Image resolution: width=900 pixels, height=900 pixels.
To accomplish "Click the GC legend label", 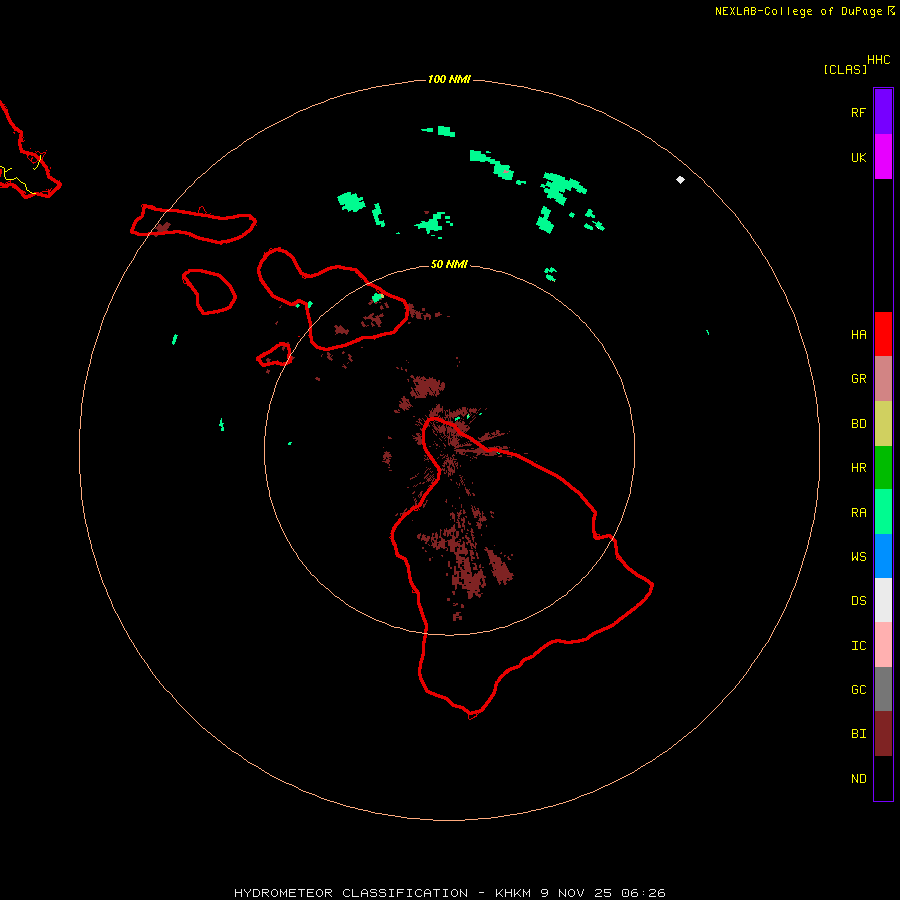I will click(x=859, y=690).
